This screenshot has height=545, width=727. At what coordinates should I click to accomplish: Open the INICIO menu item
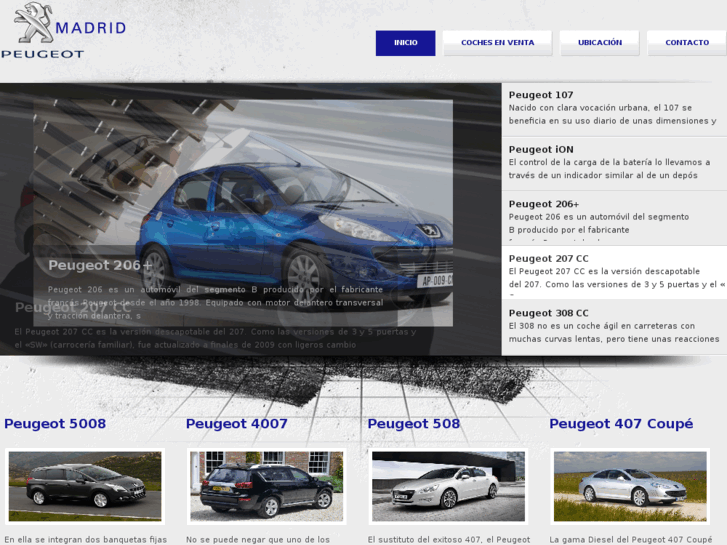click(405, 43)
